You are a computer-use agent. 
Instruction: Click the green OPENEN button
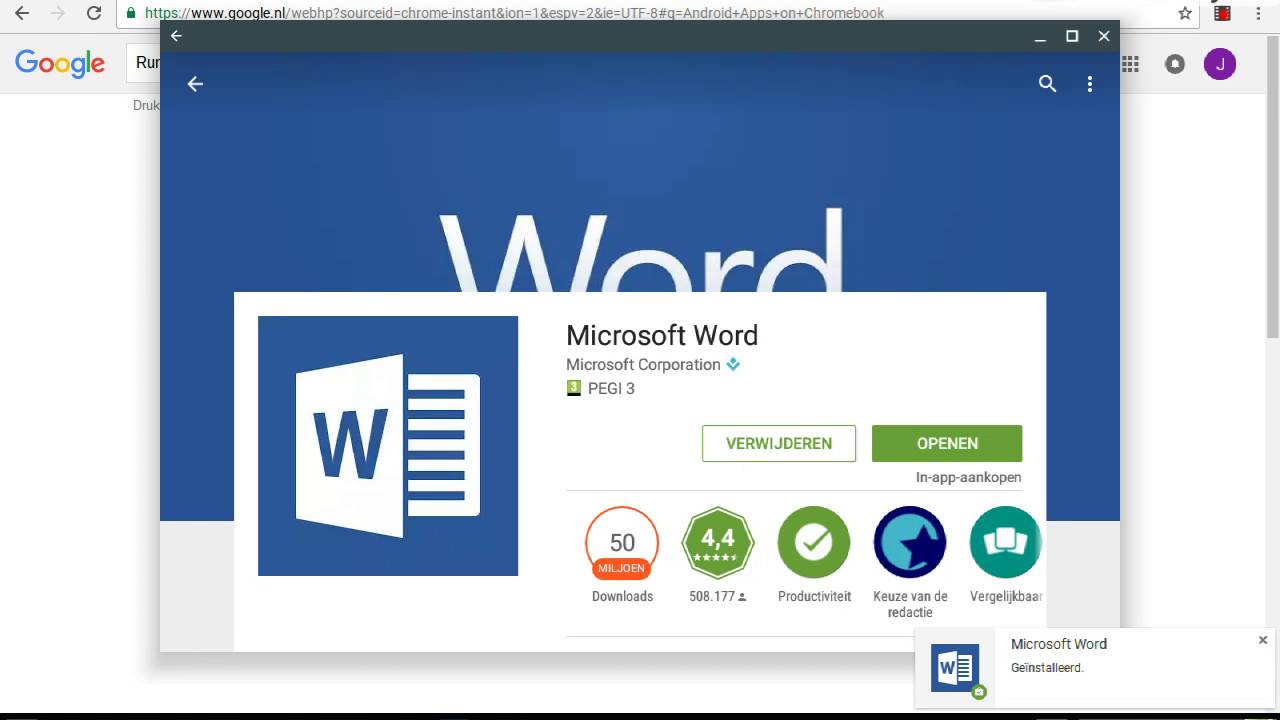tap(947, 443)
